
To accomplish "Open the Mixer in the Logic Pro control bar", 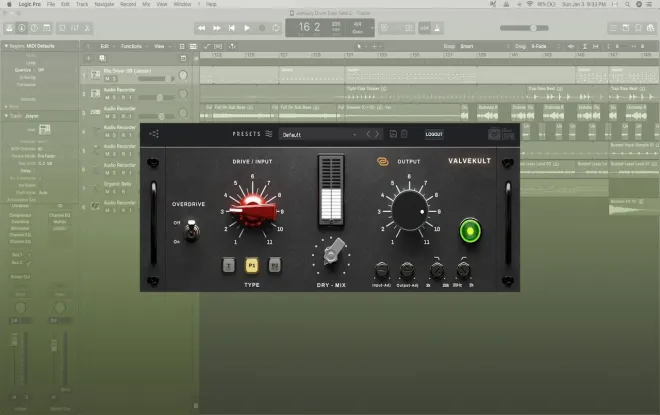I will coord(75,28).
